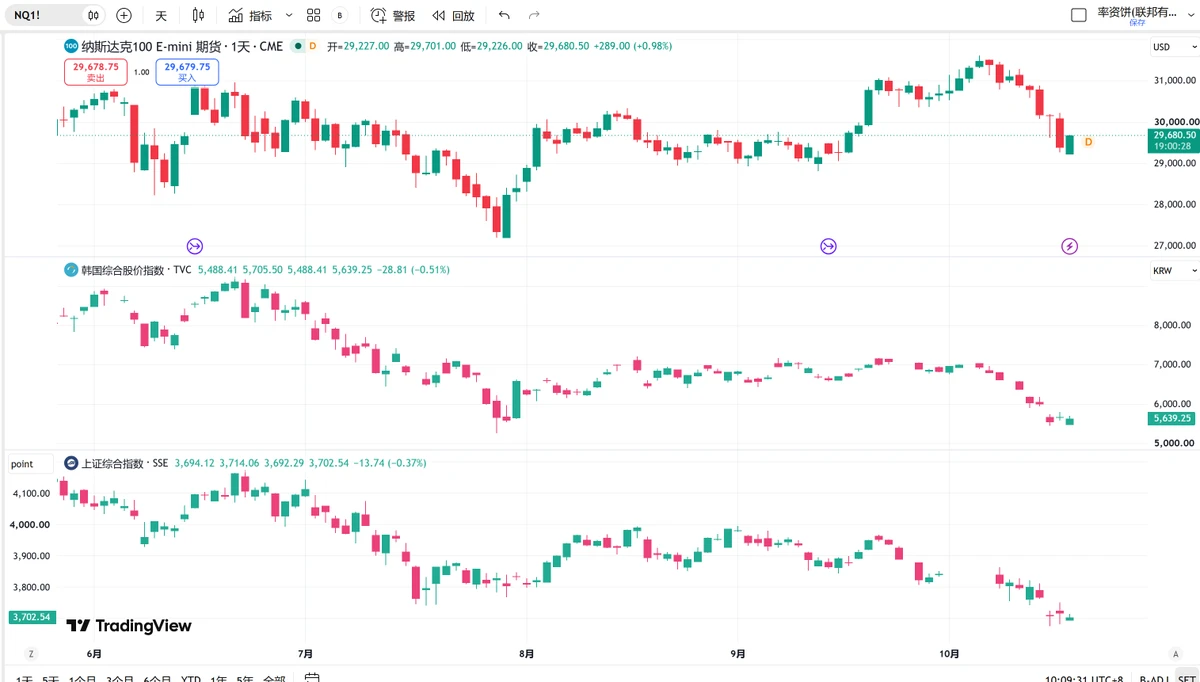This screenshot has height=682, width=1200.
Task: Toggle auto scale with the A button
Action: click(x=1174, y=653)
